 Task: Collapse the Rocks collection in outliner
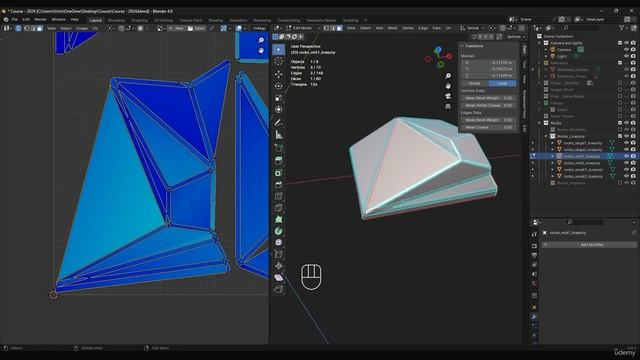point(539,123)
